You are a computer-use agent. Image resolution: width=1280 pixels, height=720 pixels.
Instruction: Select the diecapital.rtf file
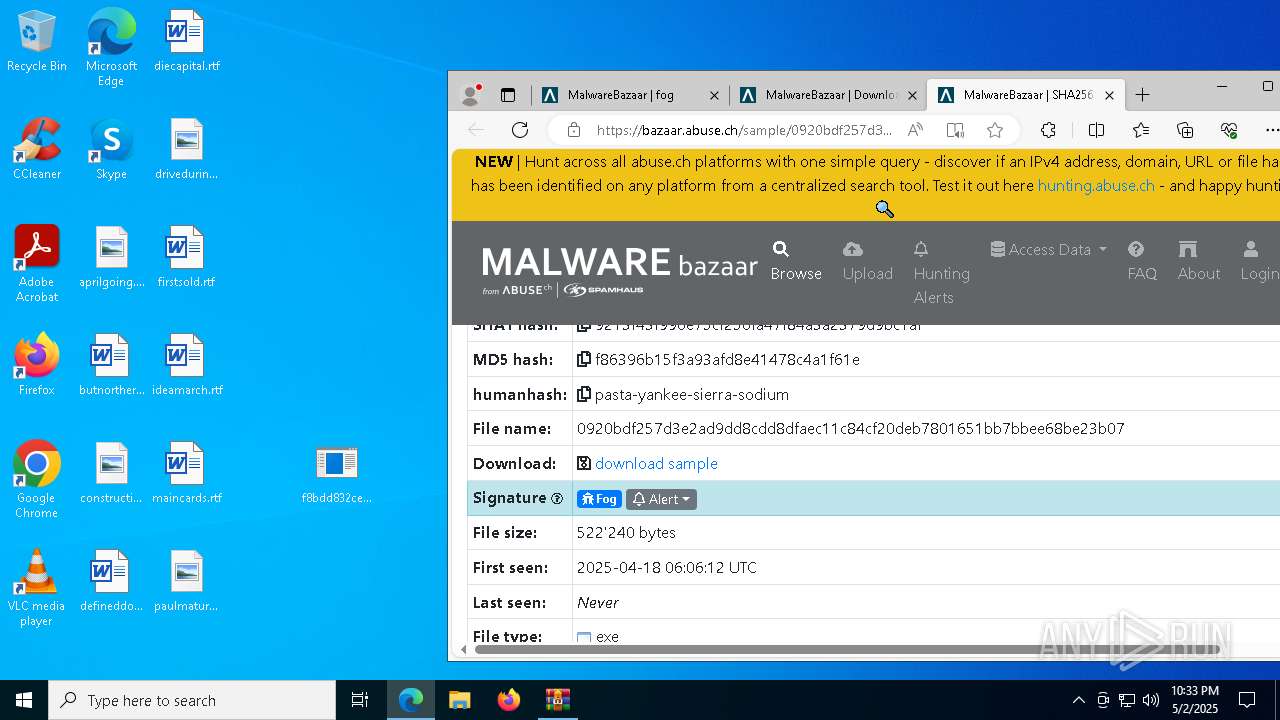[186, 42]
